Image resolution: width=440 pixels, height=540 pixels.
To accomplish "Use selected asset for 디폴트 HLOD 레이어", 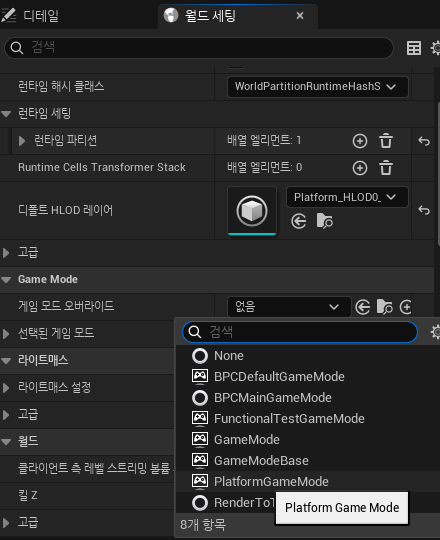I will pos(298,221).
